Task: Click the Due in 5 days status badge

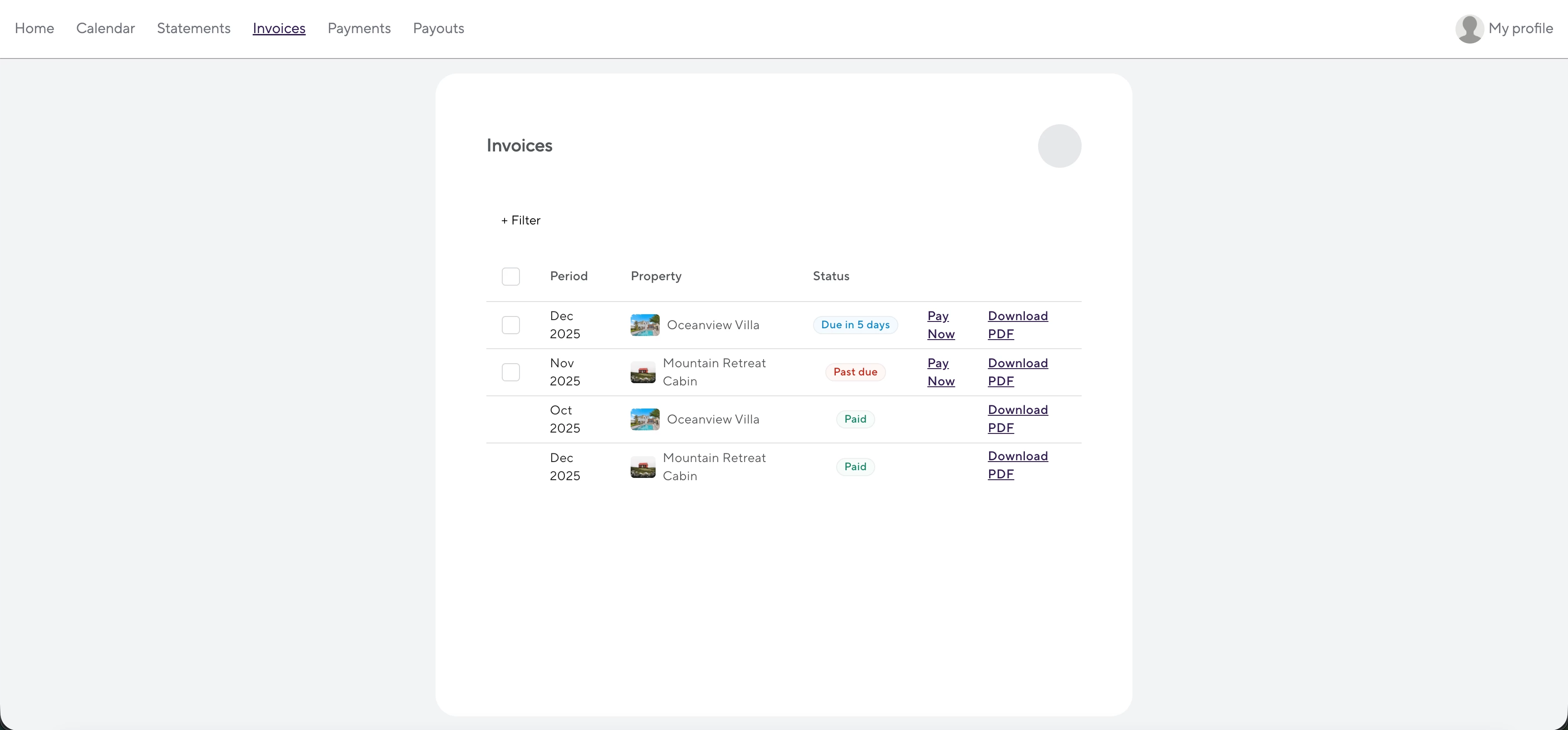Action: click(x=855, y=325)
